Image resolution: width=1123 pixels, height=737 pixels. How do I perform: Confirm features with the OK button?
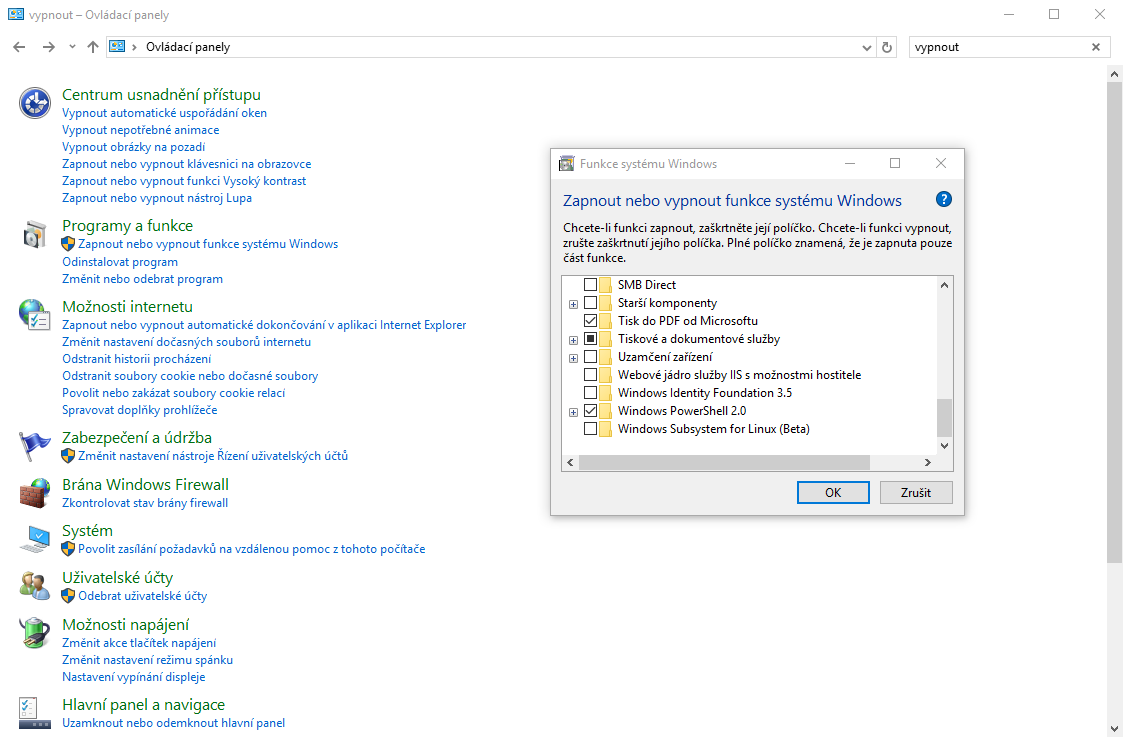(833, 492)
